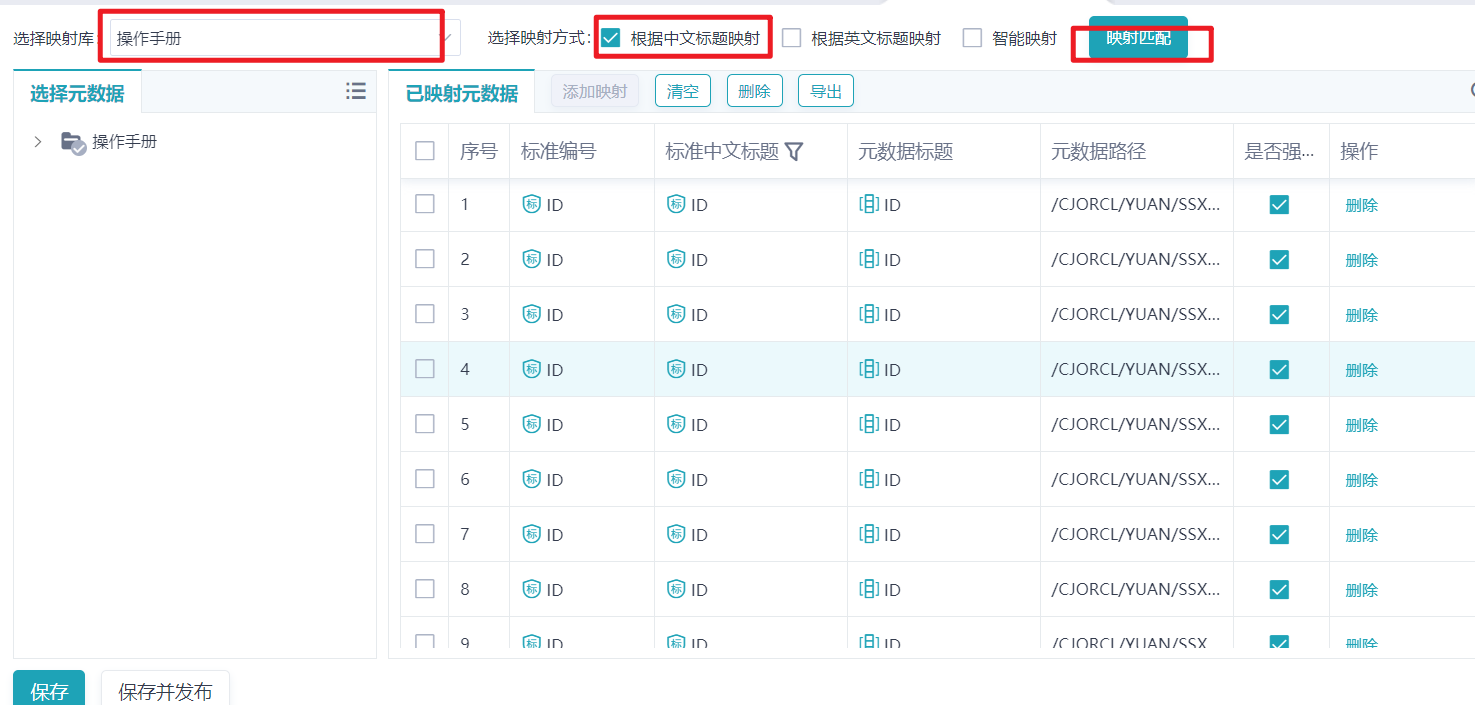Toggle 是否强制 checkbox in row 2

coord(1279,259)
